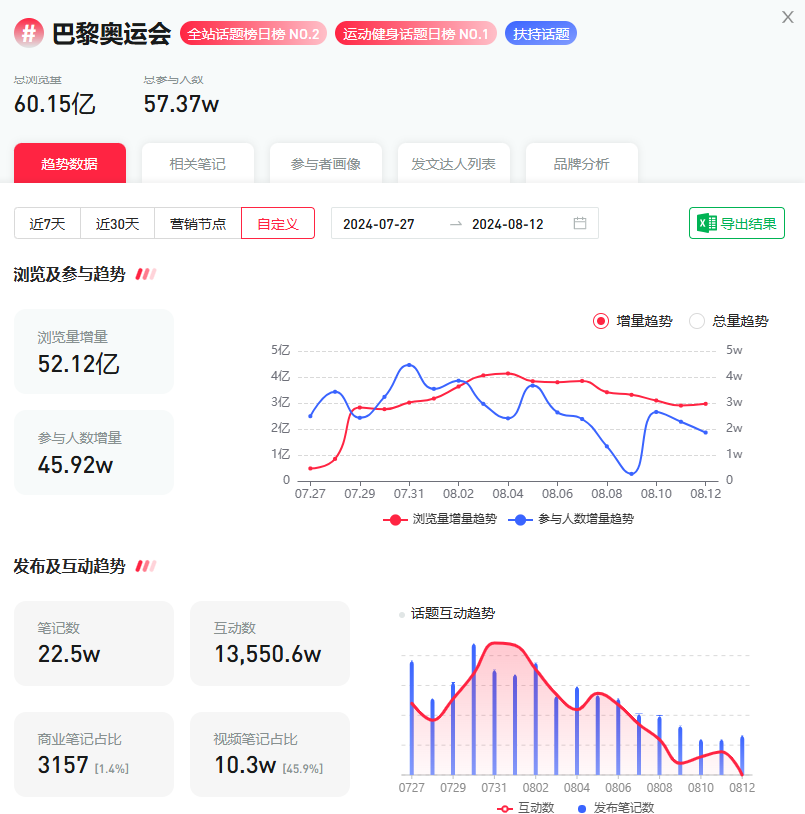Choose the 营销节点 time range
805x814 pixels.
click(198, 223)
